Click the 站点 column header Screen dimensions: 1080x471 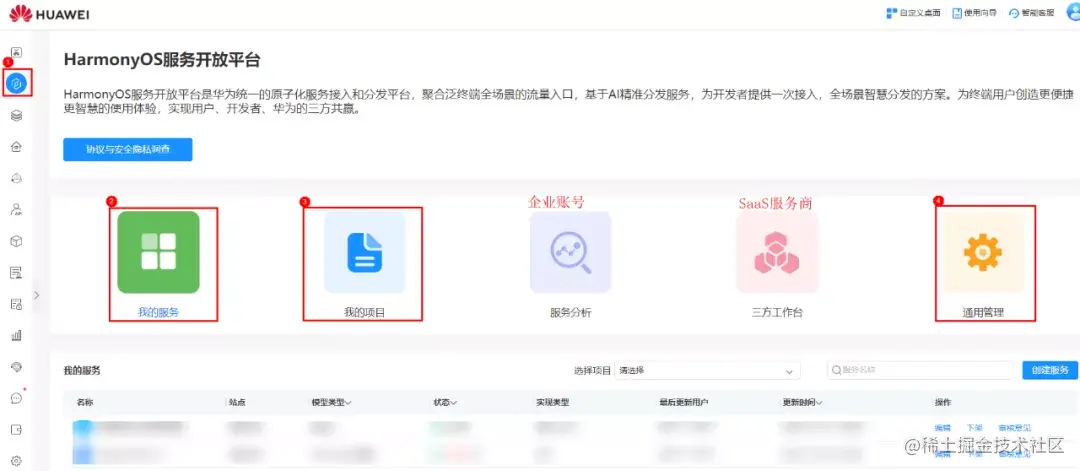[x=237, y=403]
